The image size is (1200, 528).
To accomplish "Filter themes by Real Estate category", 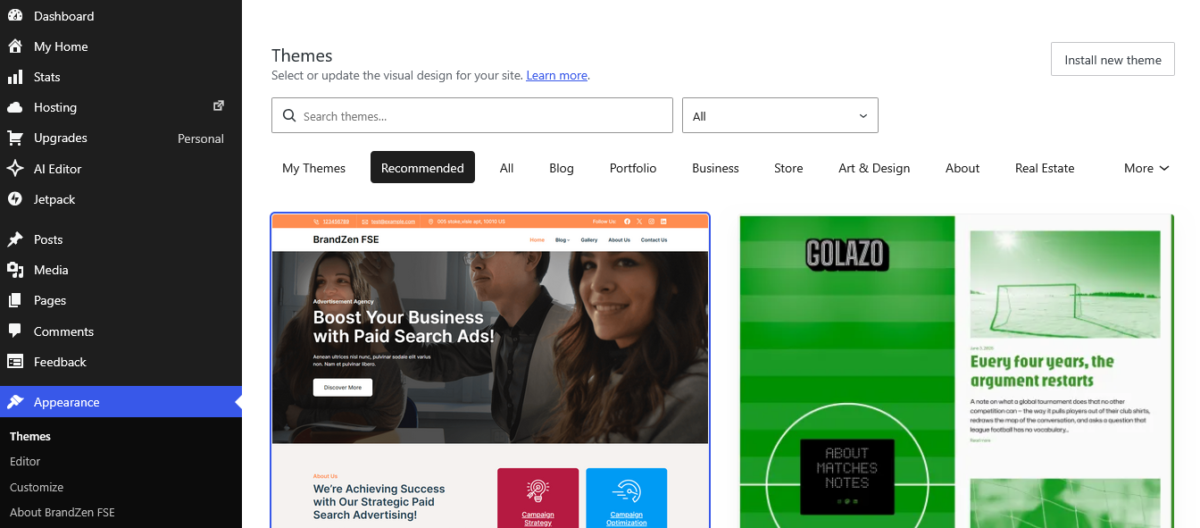I will click(1045, 168).
